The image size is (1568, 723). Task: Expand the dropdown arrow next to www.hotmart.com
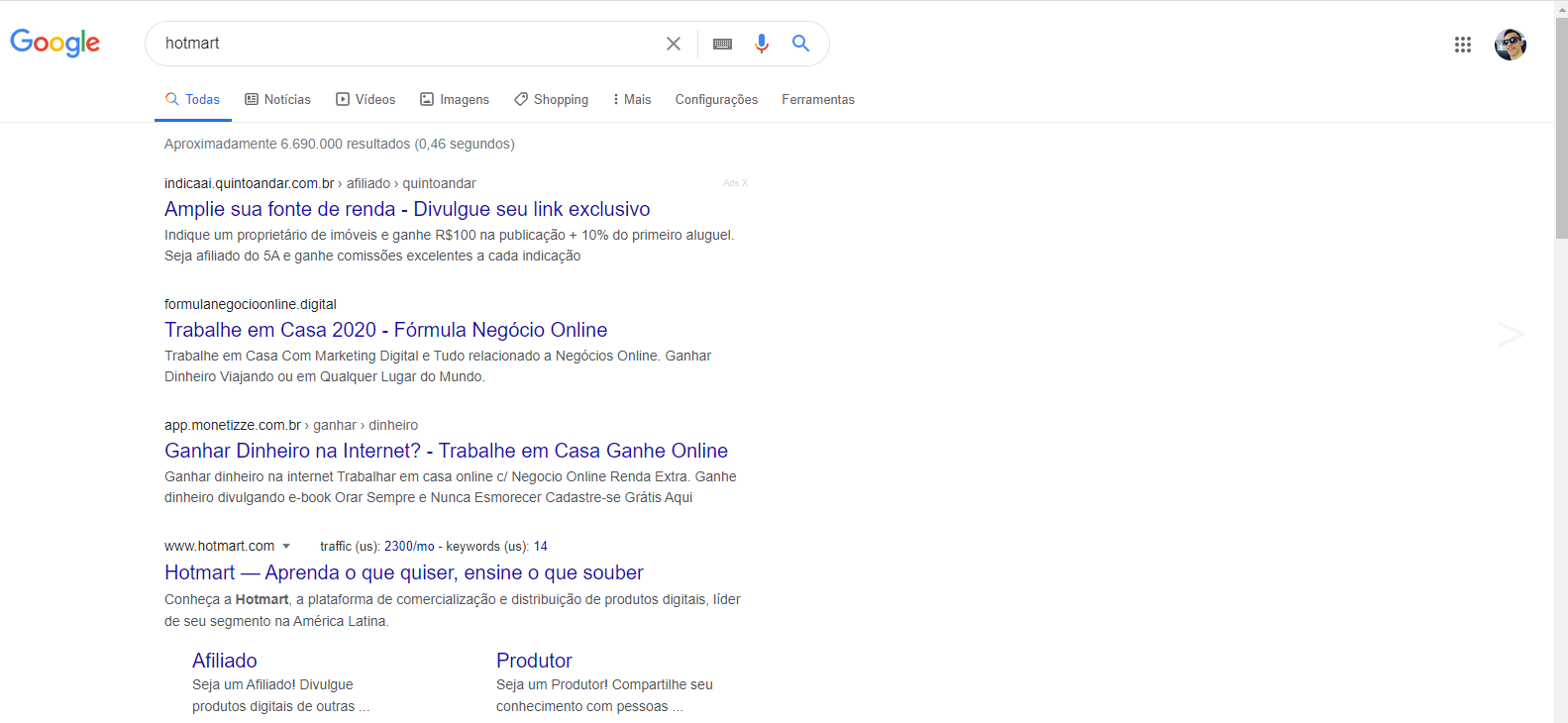(x=286, y=547)
